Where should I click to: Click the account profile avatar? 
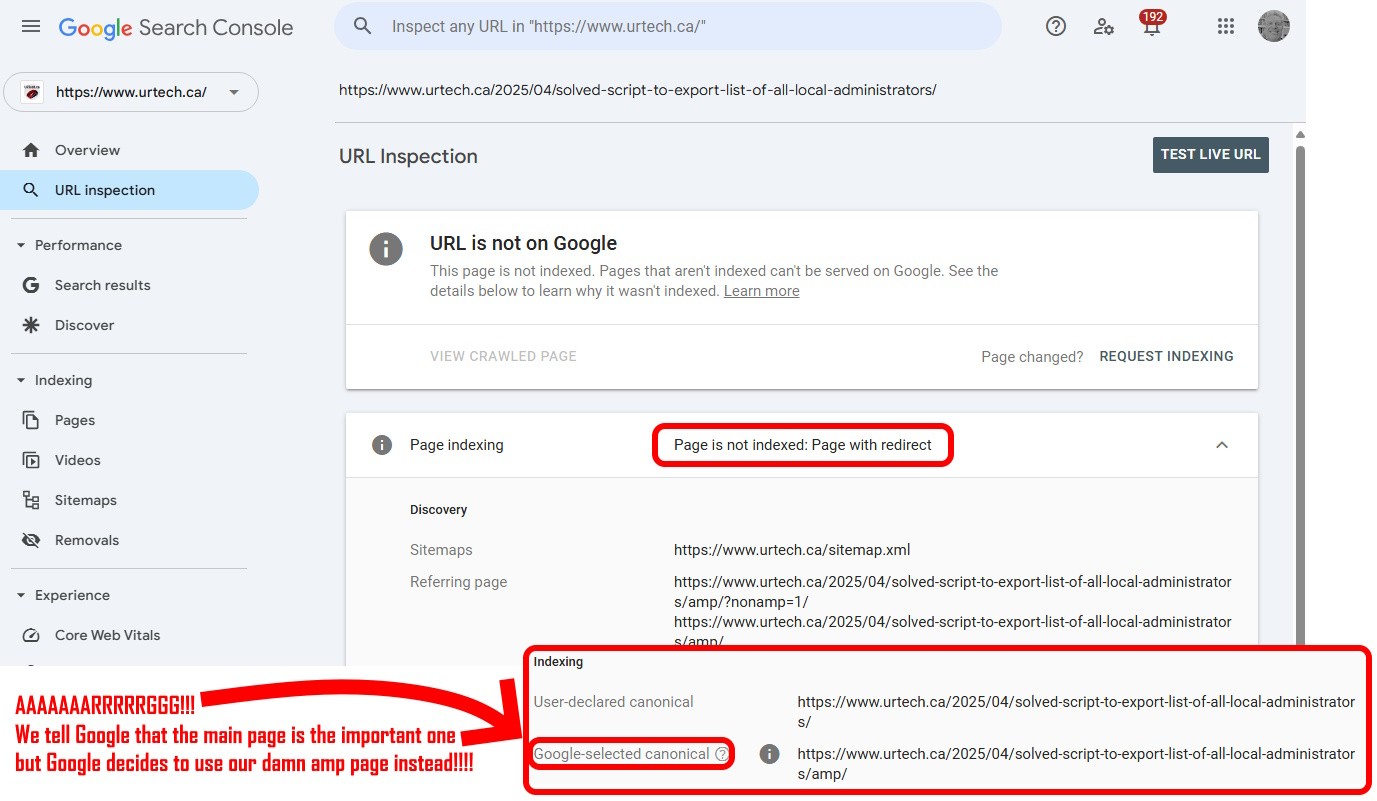click(x=1273, y=27)
